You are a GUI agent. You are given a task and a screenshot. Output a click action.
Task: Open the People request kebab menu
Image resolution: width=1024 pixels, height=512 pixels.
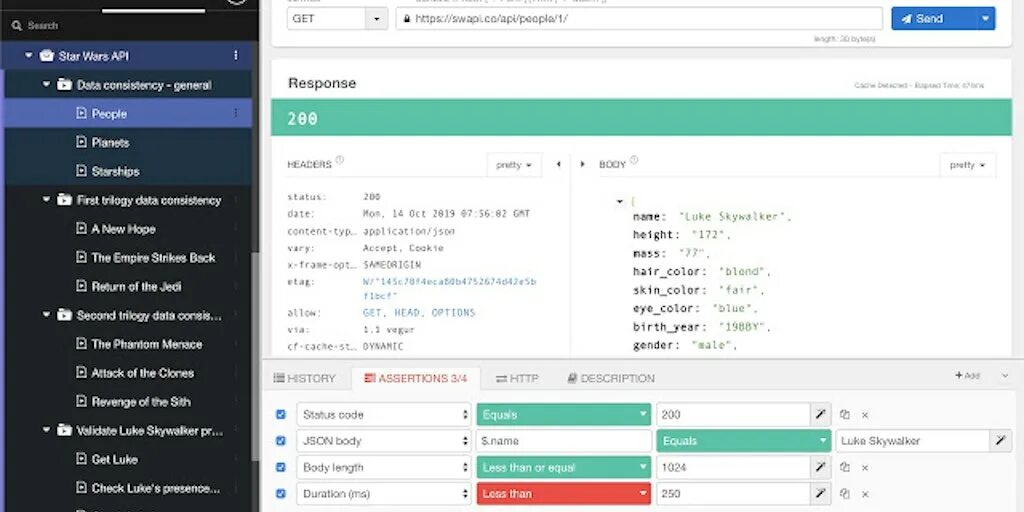pyautogui.click(x=236, y=114)
